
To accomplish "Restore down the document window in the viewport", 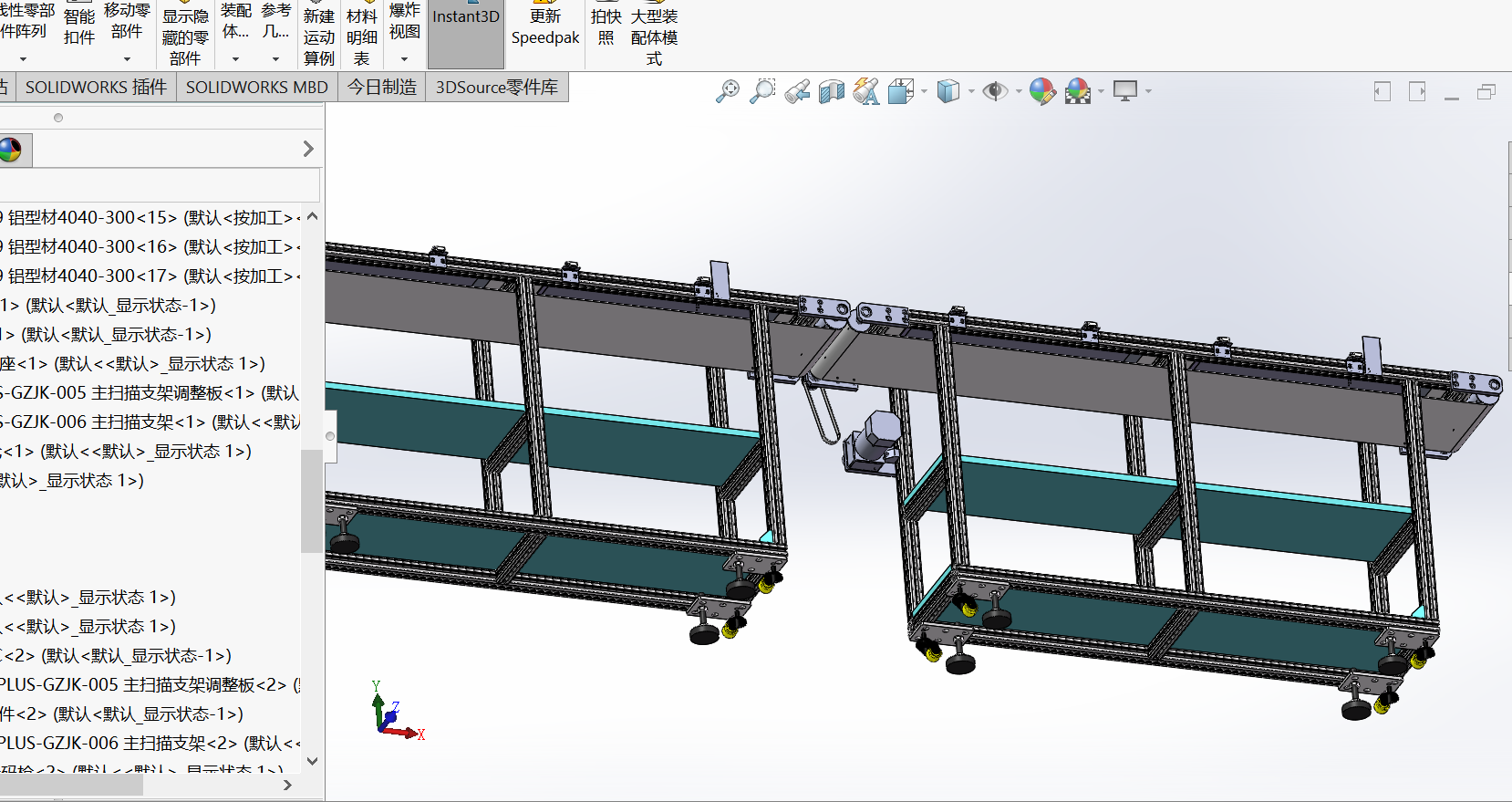I will pyautogui.click(x=1486, y=91).
